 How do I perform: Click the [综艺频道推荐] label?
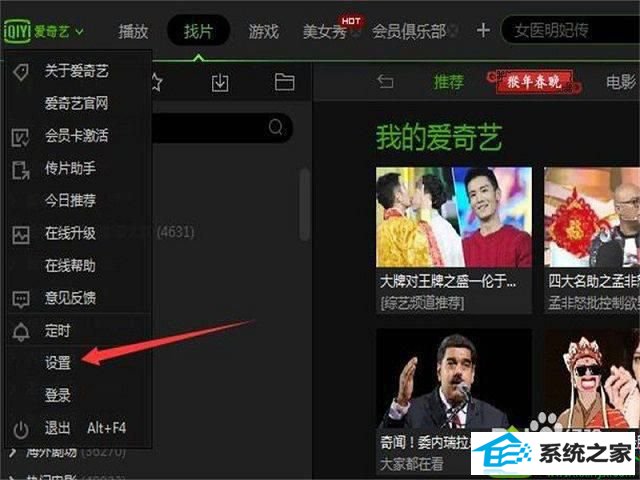422,303
